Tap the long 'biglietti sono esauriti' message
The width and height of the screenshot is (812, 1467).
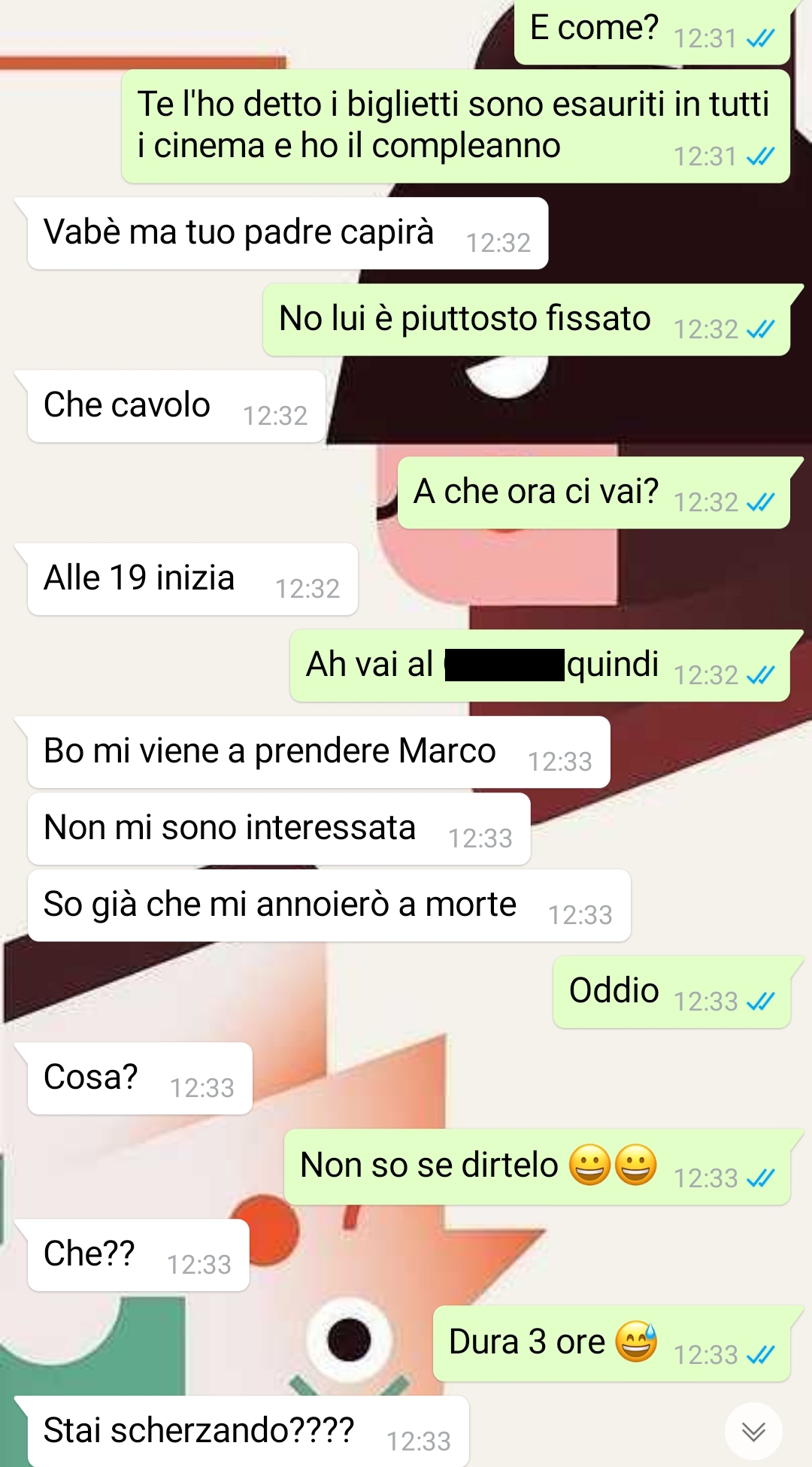pos(456,126)
